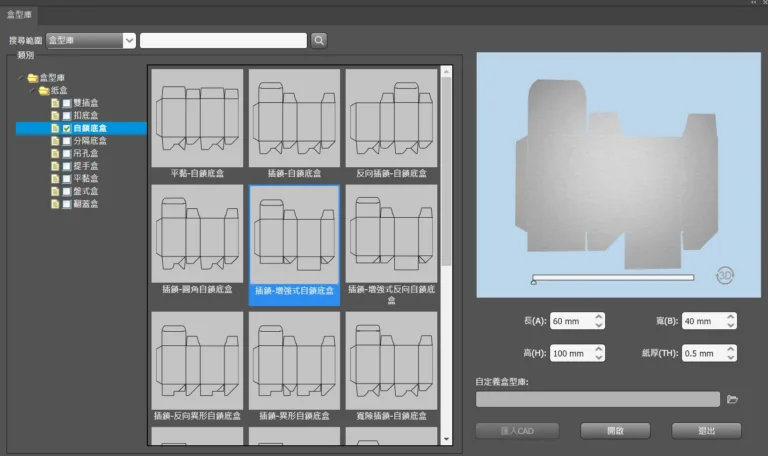768x456 pixels.
Task: Click the search magnifier icon
Action: point(319,40)
